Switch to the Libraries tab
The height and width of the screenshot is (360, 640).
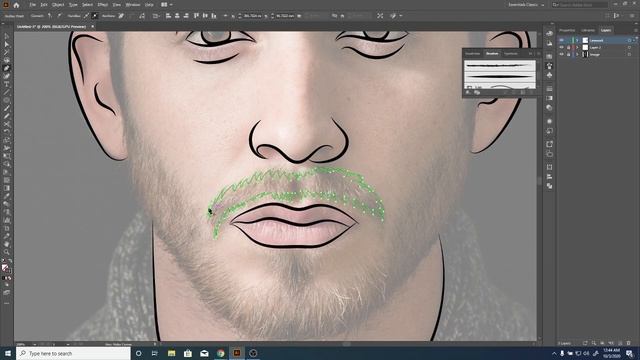pyautogui.click(x=588, y=30)
